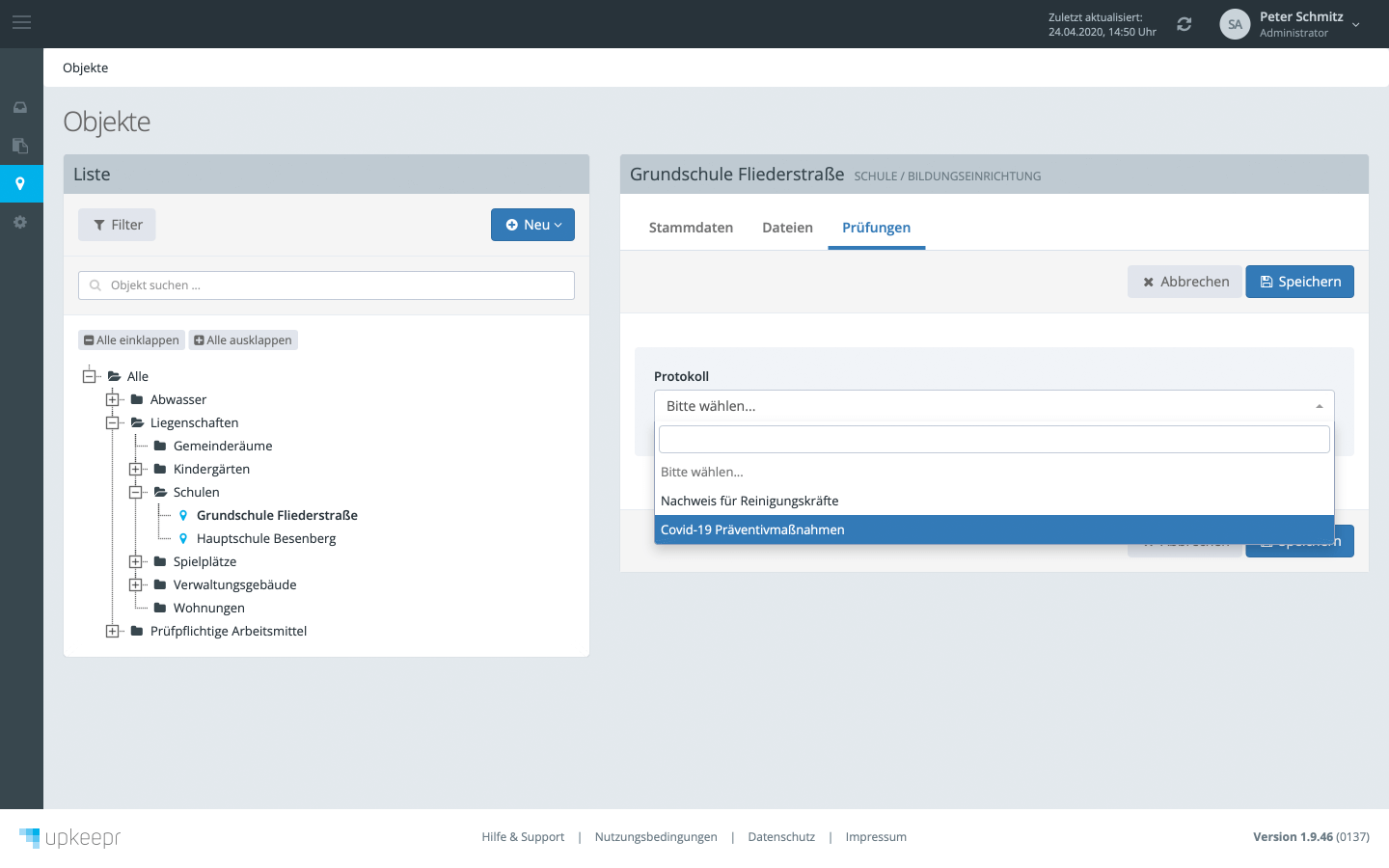Click the refresh sync icon
1389x868 pixels.
[x=1184, y=24]
